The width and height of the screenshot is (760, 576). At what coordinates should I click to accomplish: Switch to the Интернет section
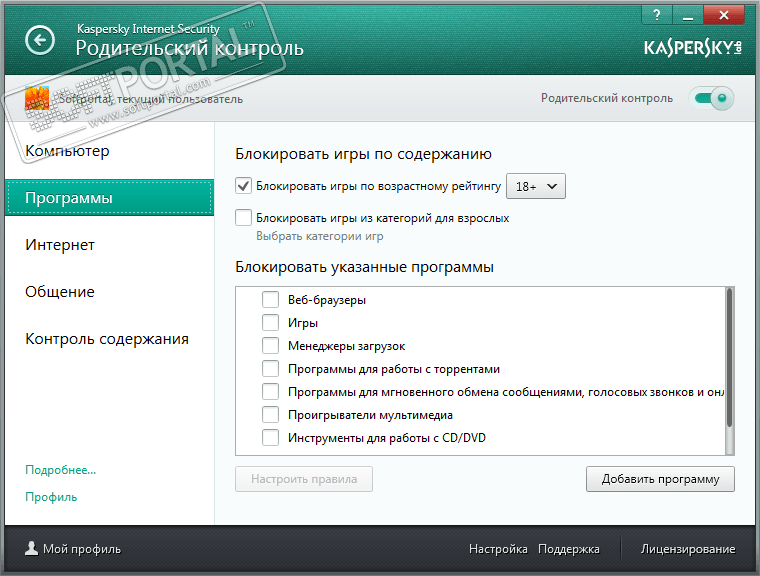(x=110, y=244)
